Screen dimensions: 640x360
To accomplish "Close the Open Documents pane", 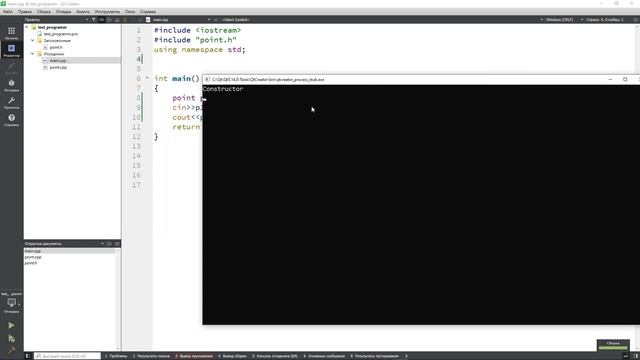I will [117, 244].
